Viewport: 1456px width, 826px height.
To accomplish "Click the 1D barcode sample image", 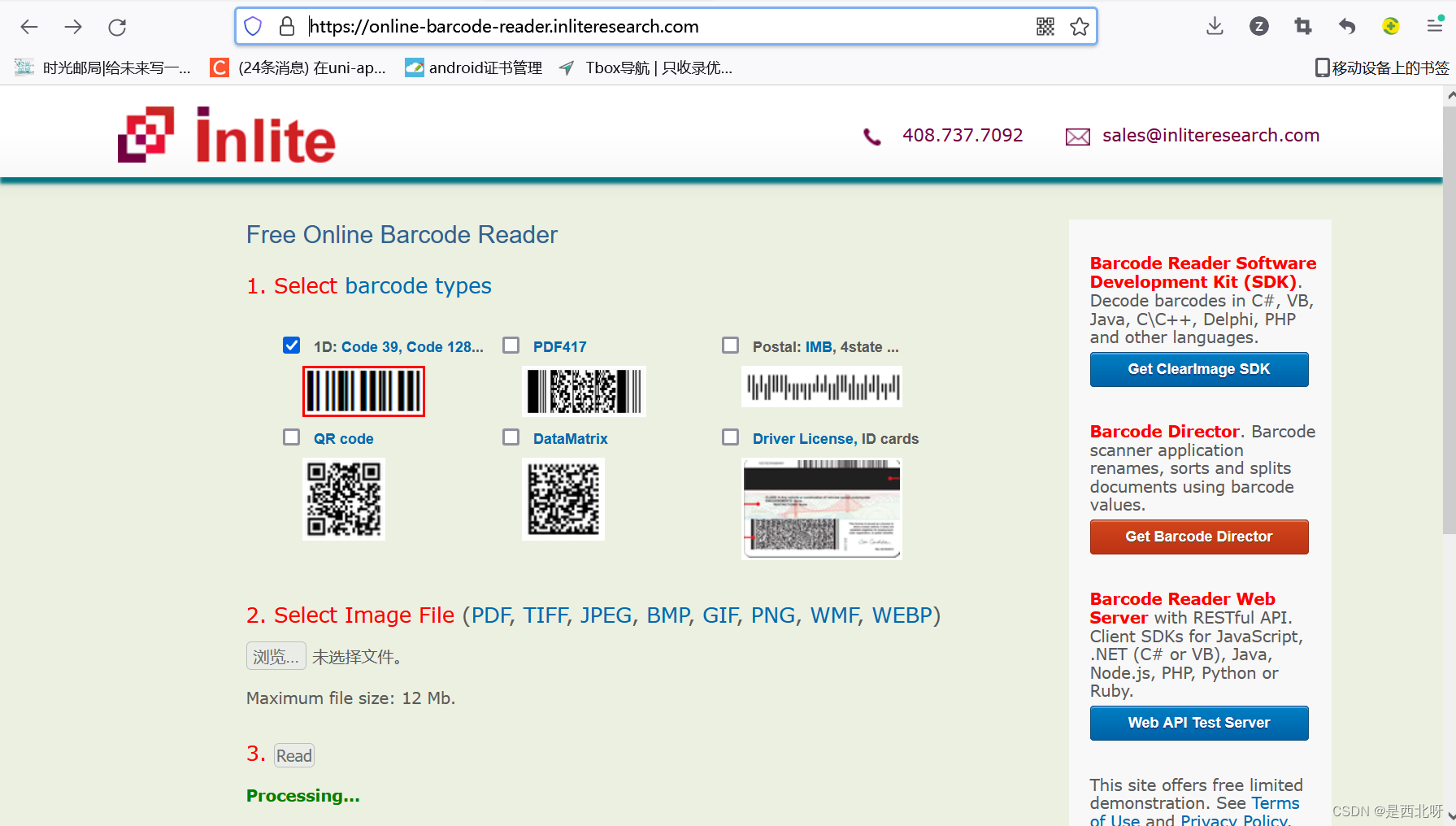I will point(364,391).
